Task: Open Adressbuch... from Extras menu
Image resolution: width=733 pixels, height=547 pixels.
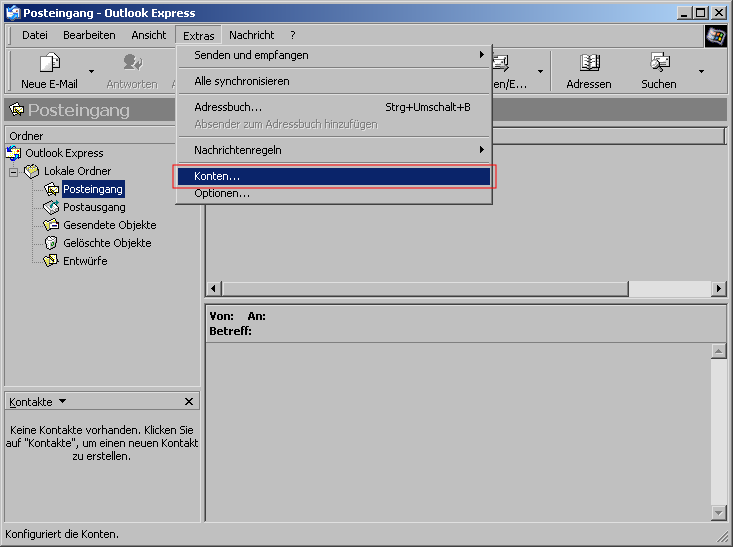Action: coord(334,107)
